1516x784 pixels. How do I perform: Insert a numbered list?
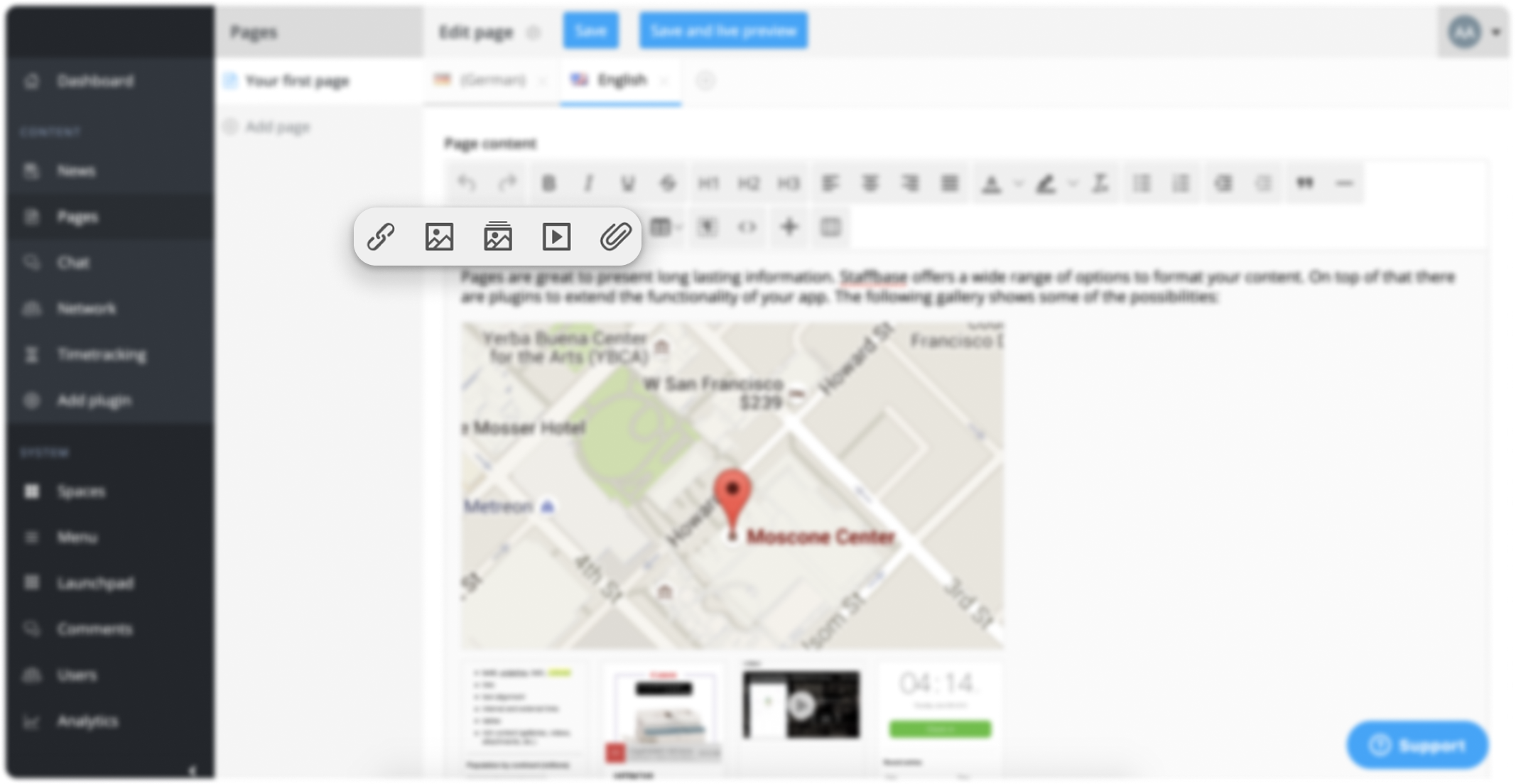pos(1181,184)
